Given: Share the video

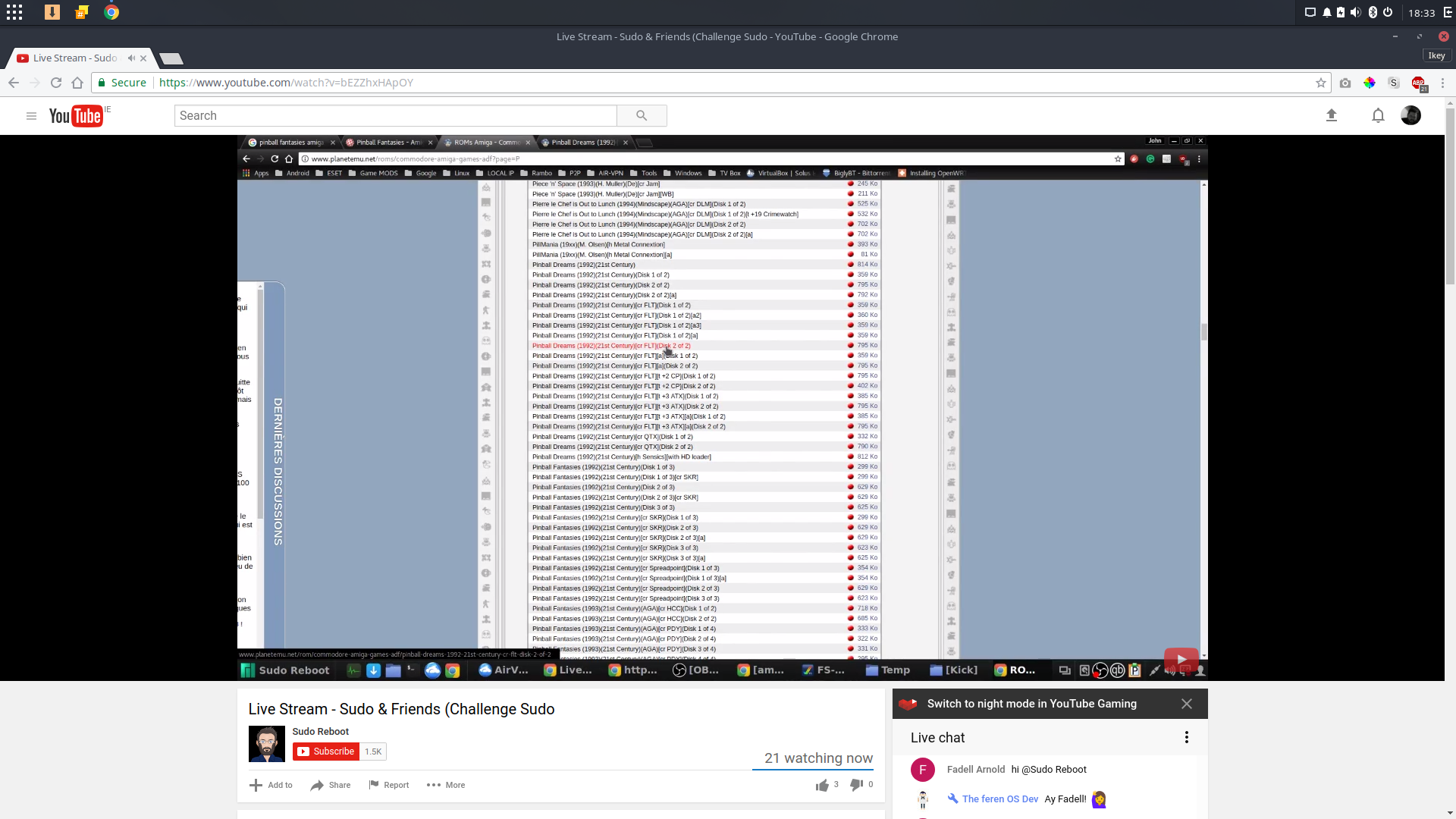Looking at the screenshot, I should [331, 785].
